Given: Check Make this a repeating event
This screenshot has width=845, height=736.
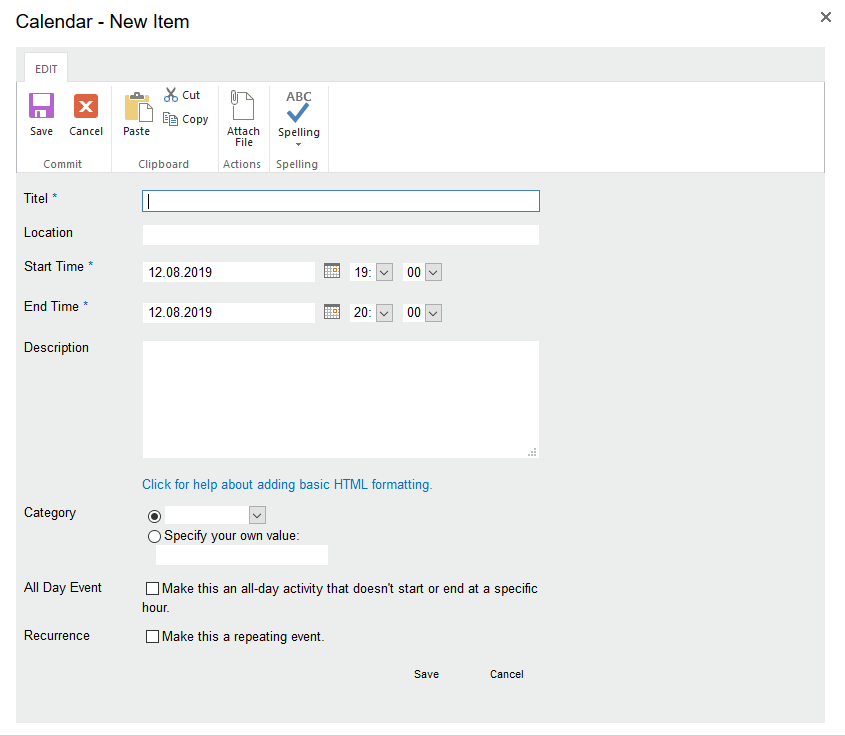Looking at the screenshot, I should click(x=152, y=636).
